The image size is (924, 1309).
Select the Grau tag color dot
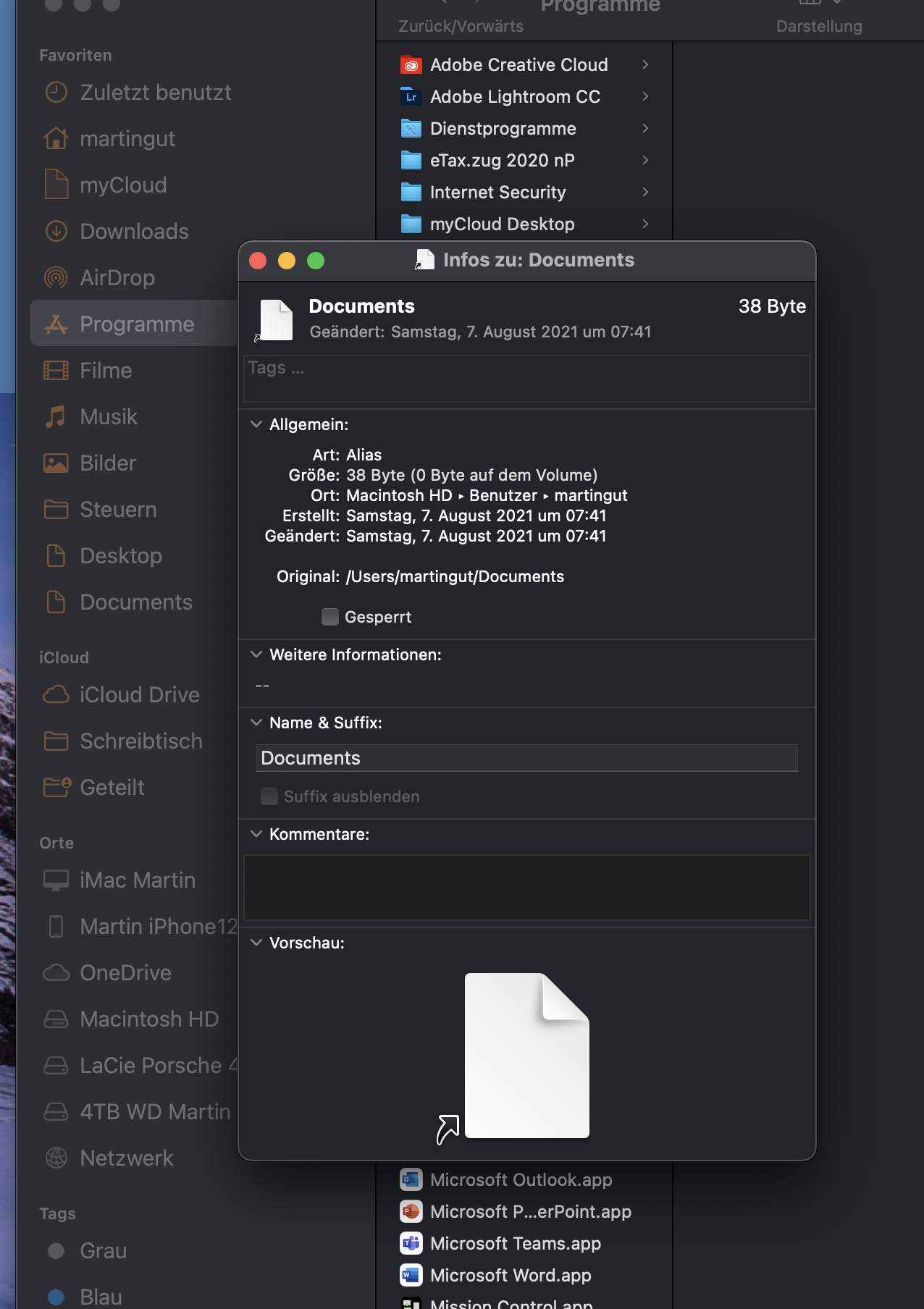[56, 1250]
